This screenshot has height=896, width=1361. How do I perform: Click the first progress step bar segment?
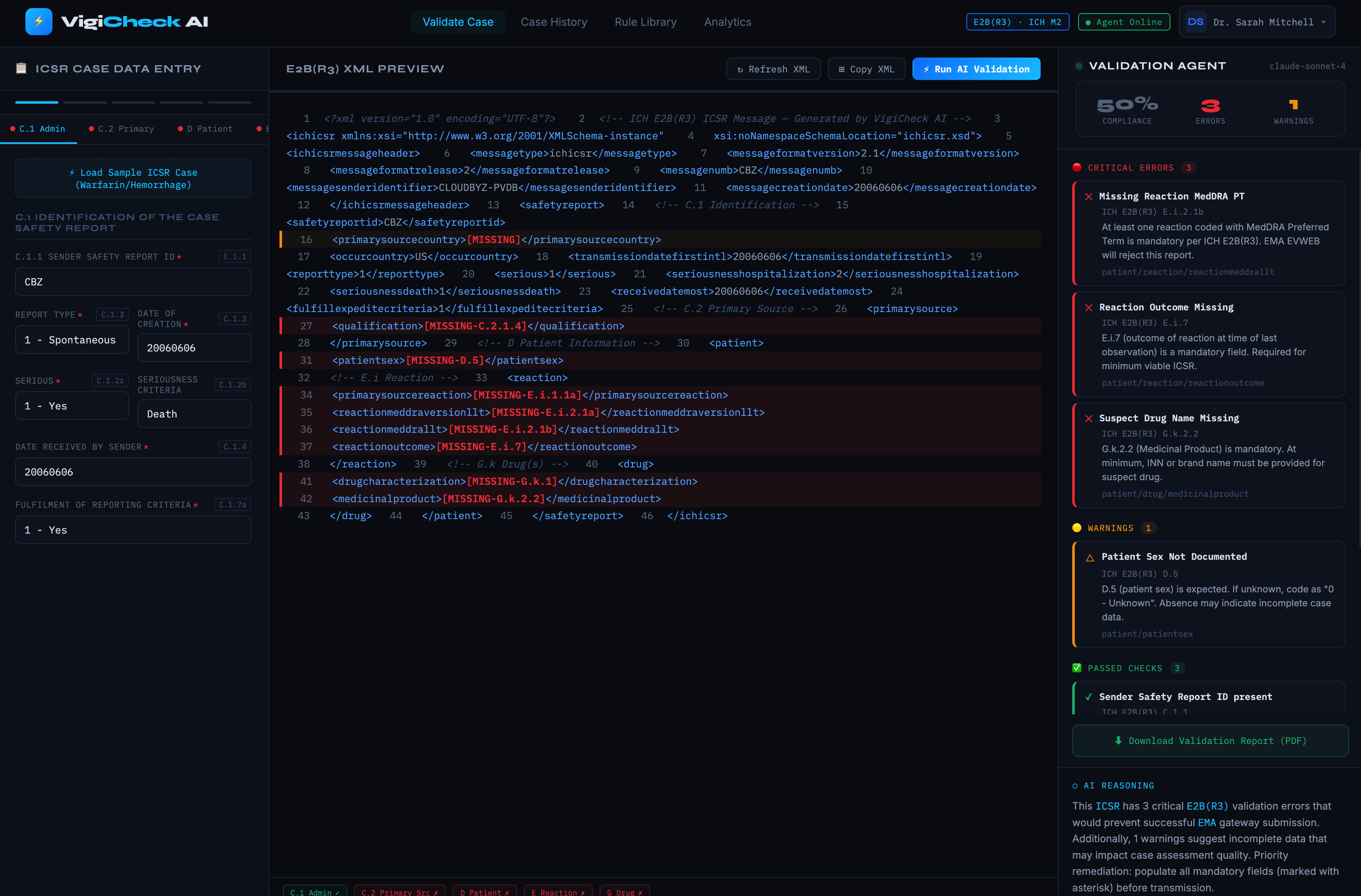pos(36,102)
